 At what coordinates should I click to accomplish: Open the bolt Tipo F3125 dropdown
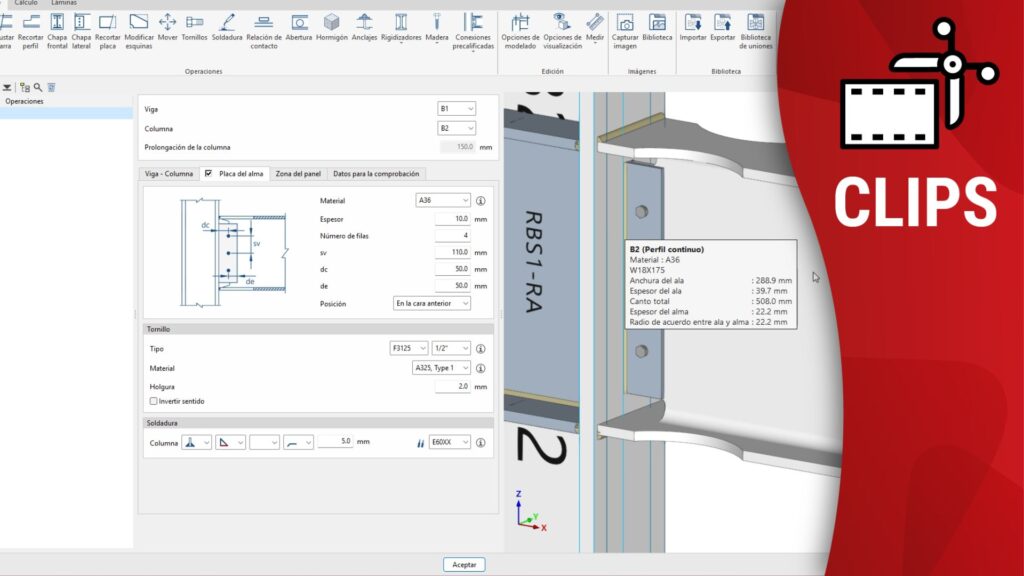(x=409, y=349)
